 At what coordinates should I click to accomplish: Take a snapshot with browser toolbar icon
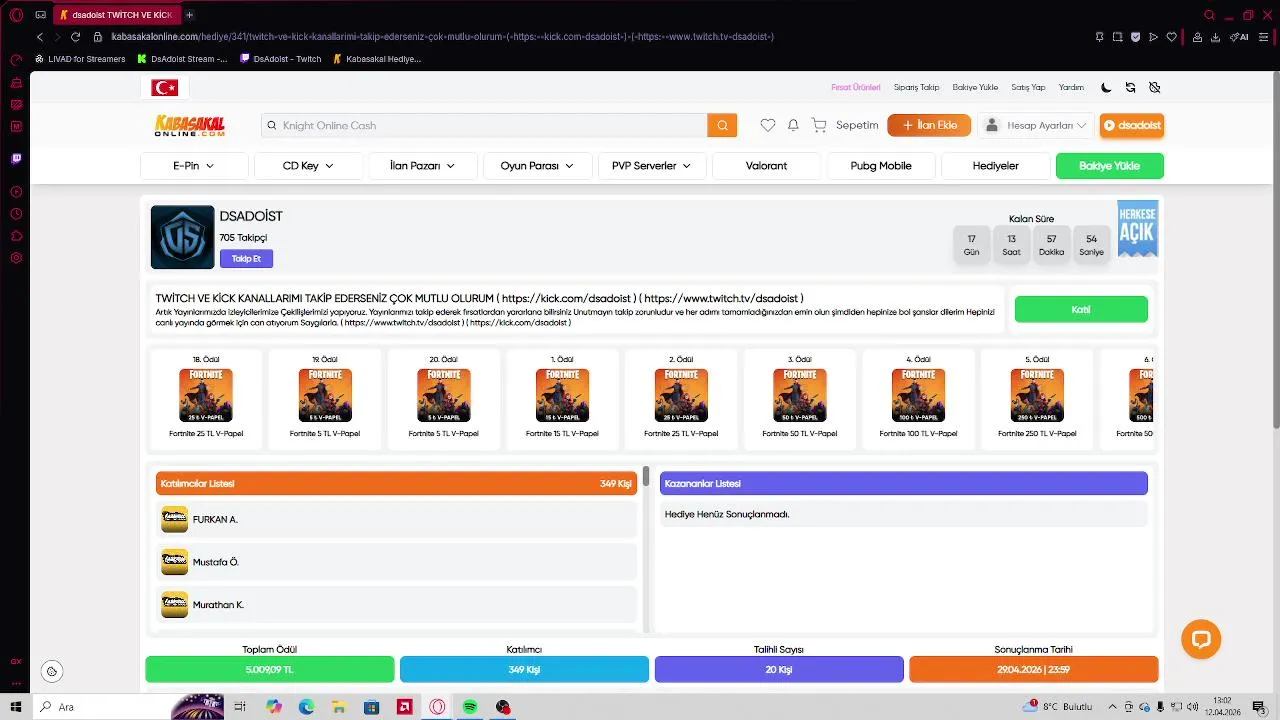tap(1117, 37)
